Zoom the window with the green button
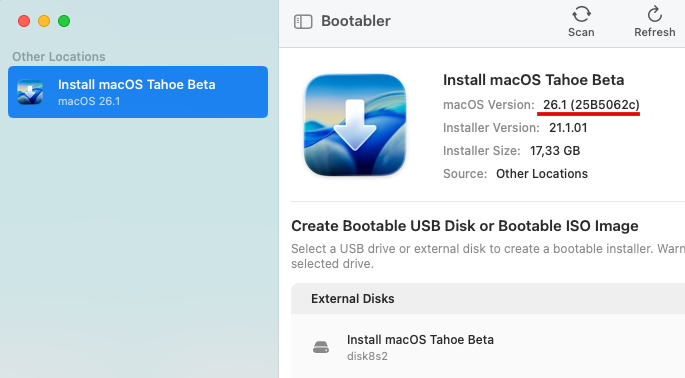This screenshot has height=378, width=685. click(x=64, y=21)
